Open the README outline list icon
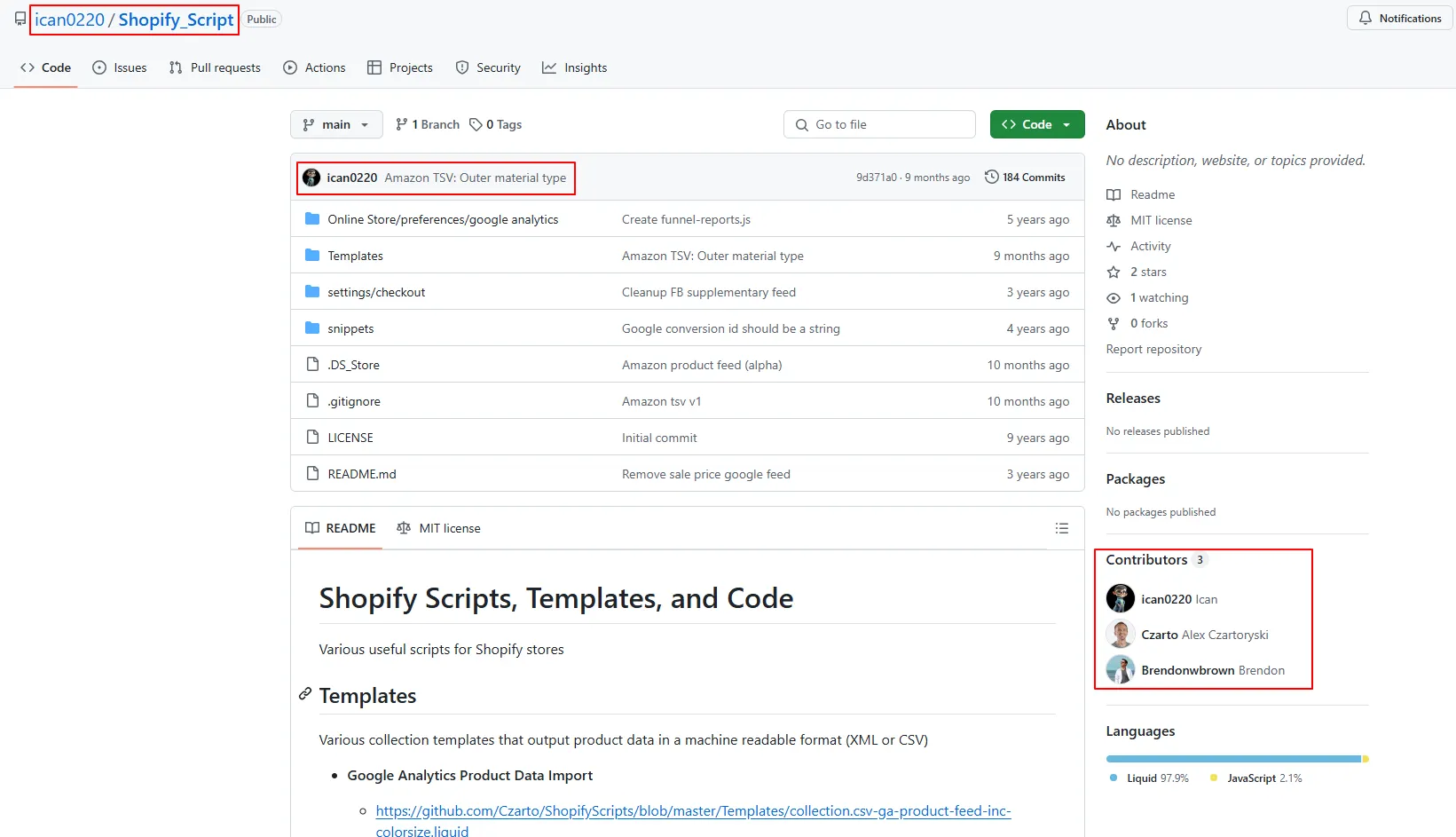1456x837 pixels. [1062, 528]
